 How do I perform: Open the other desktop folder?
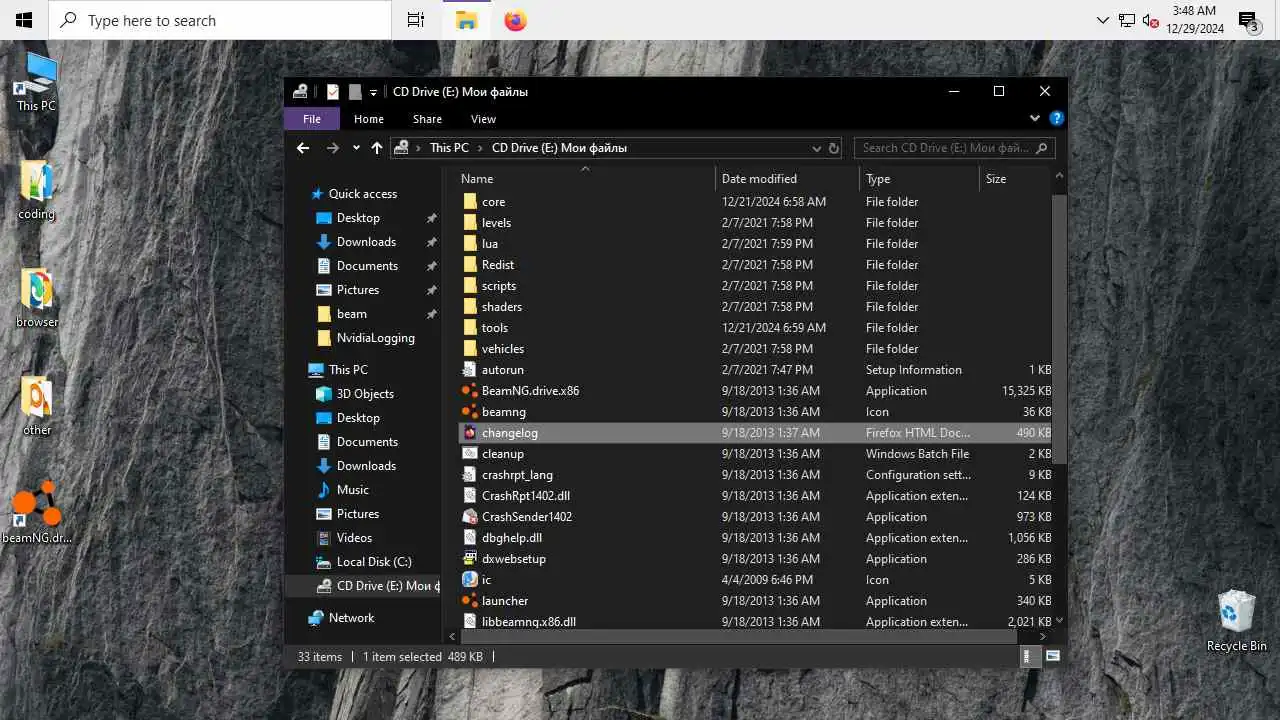37,405
